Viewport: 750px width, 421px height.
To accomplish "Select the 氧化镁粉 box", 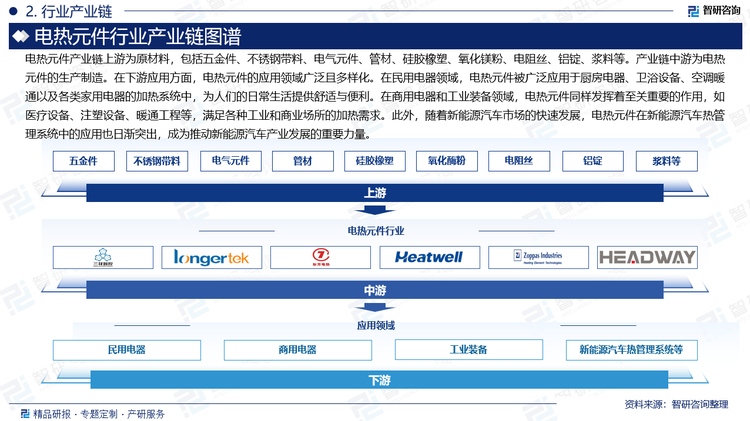I will click(x=447, y=161).
